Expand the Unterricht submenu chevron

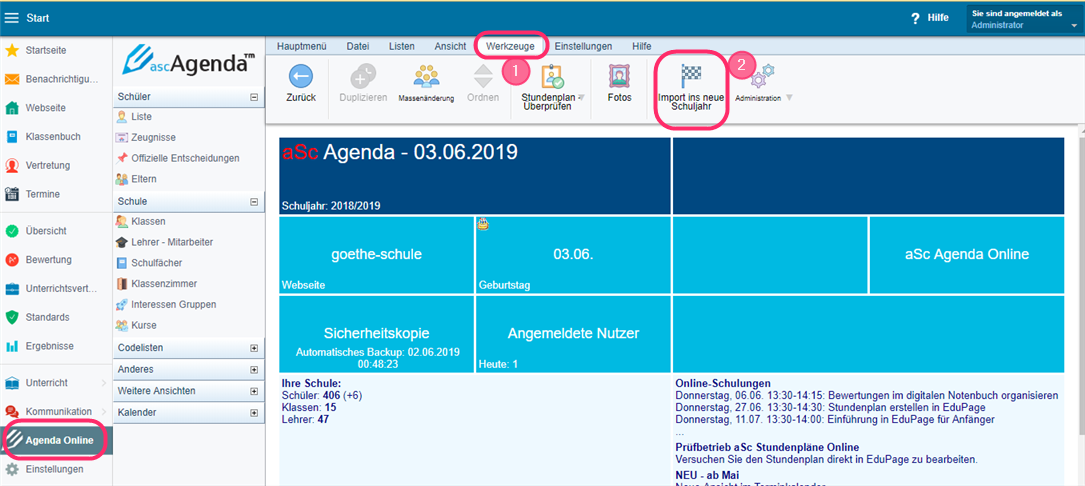(x=104, y=383)
